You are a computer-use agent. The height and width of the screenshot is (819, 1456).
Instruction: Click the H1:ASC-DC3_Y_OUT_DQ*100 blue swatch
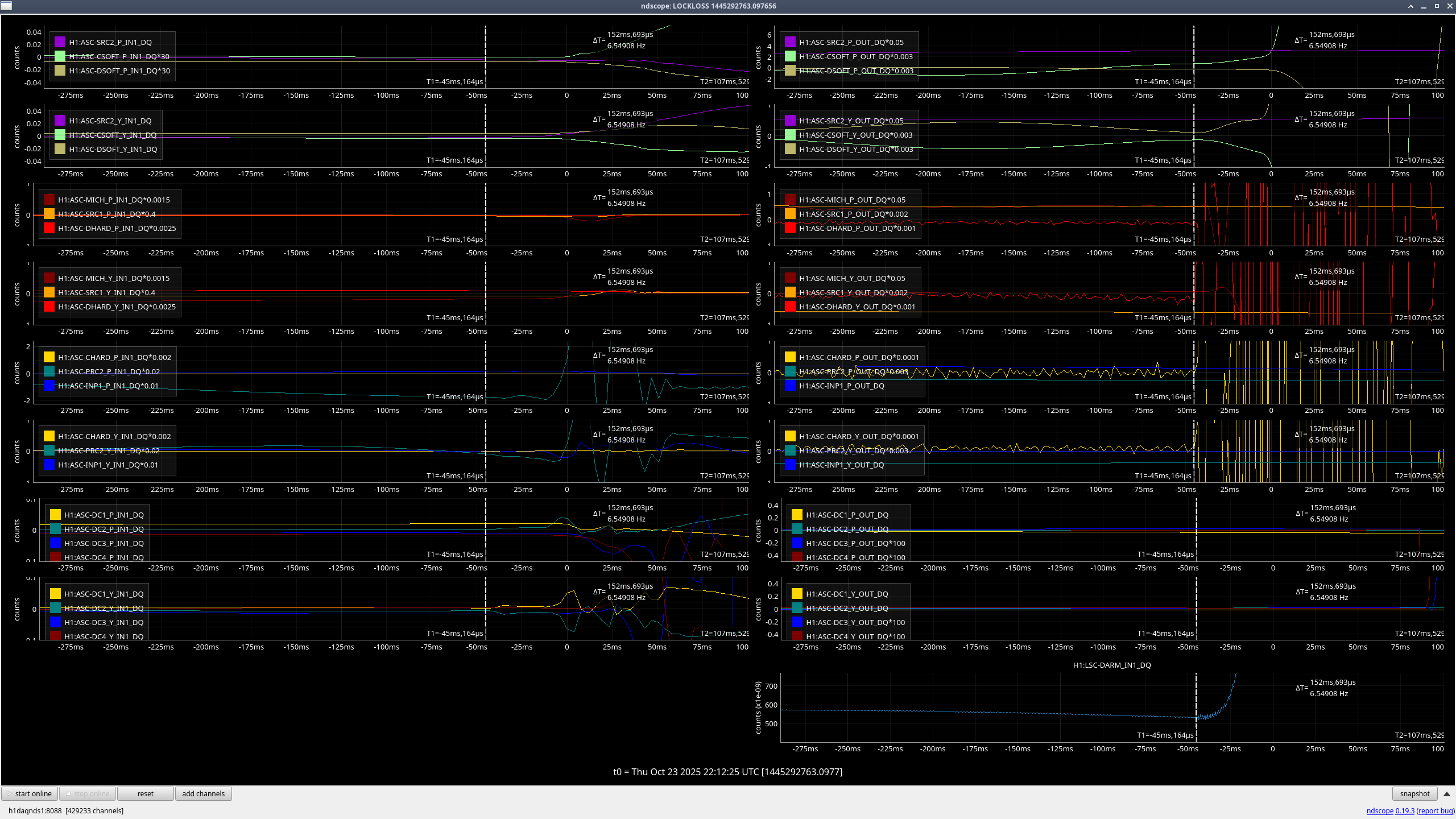(797, 622)
